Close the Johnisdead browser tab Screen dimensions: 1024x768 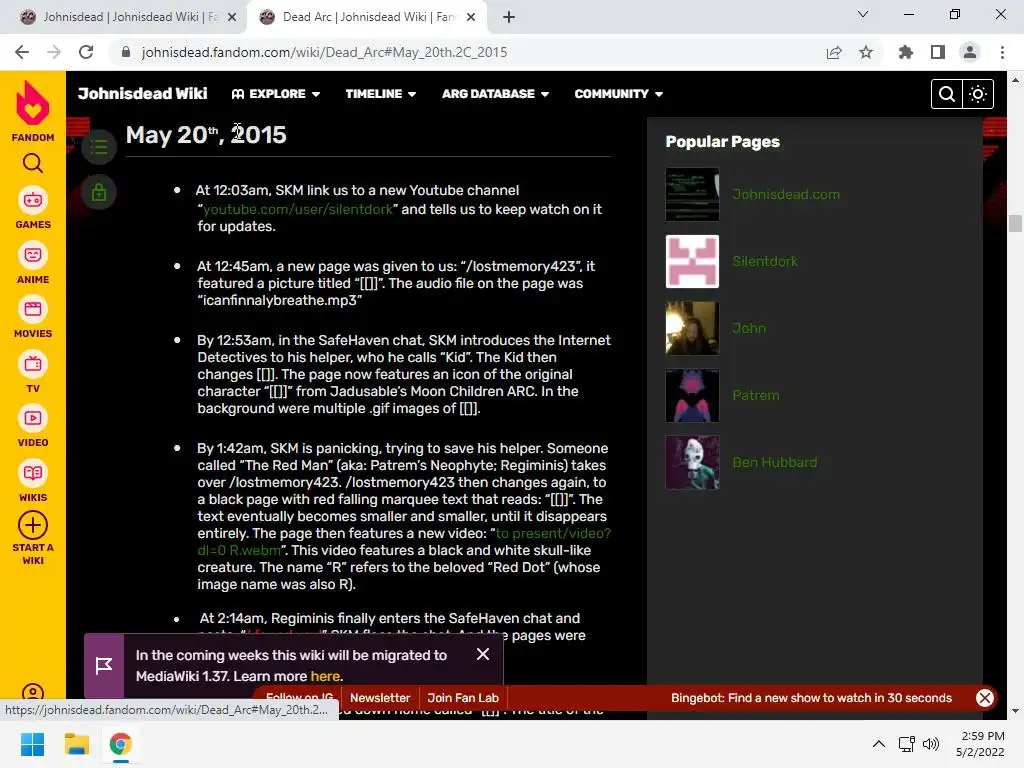[232, 18]
